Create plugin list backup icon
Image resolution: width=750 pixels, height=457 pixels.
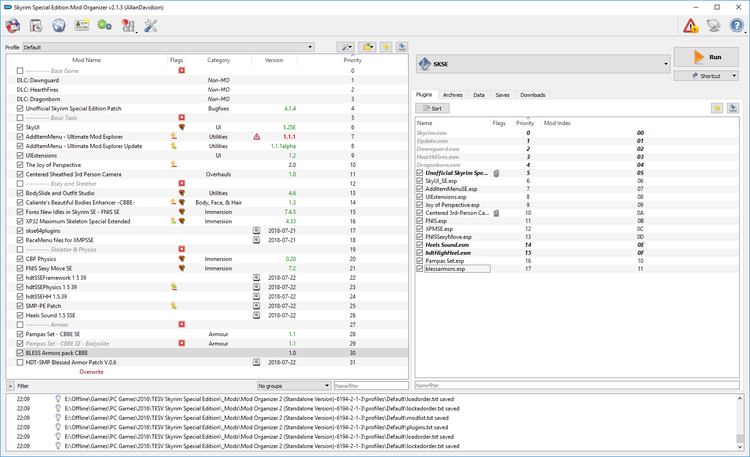tap(733, 108)
